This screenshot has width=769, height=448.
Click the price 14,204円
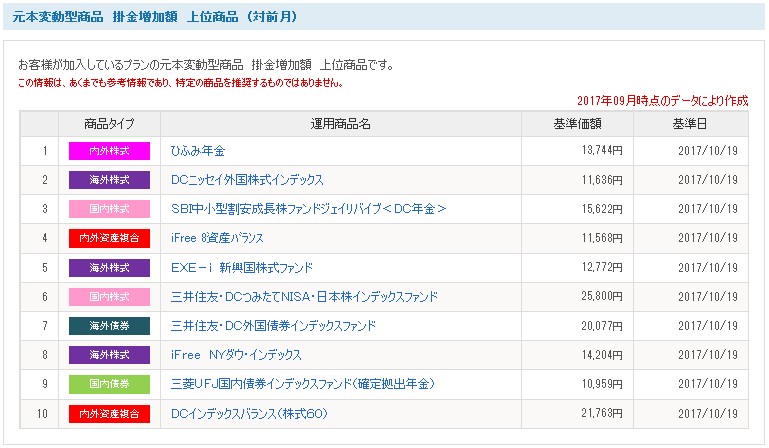602,355
